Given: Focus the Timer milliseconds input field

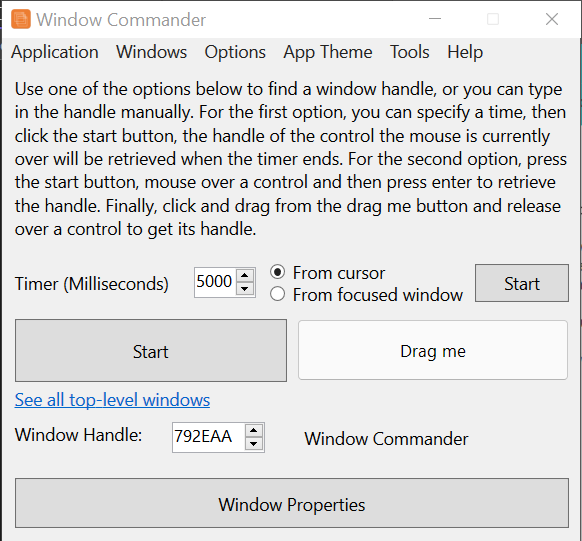Looking at the screenshot, I should (x=215, y=282).
